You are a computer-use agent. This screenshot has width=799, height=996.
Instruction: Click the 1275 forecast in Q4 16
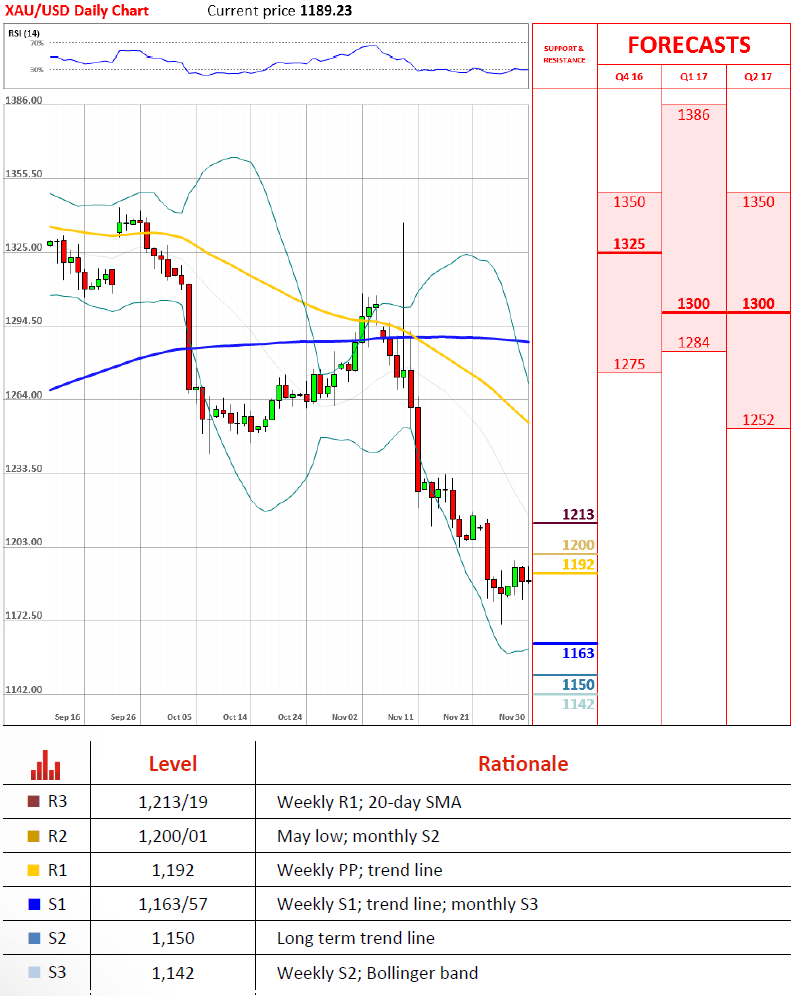pos(629,364)
